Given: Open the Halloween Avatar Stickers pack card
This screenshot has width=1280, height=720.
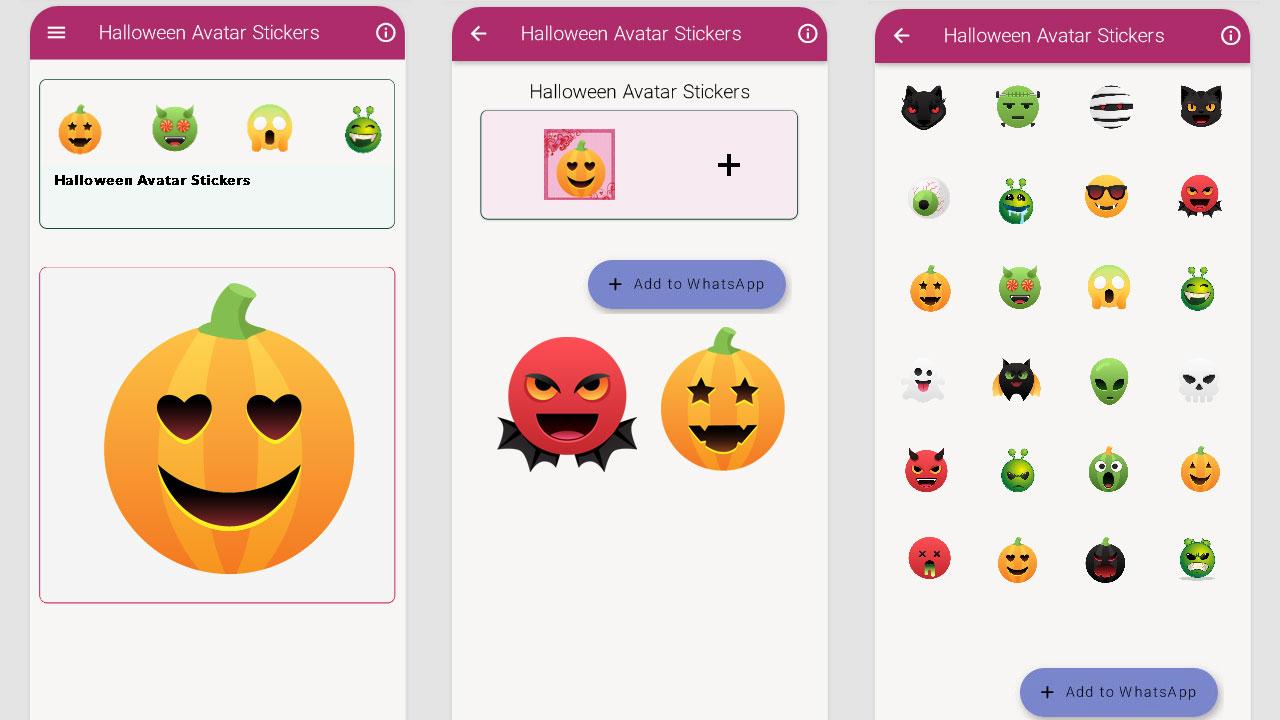Looking at the screenshot, I should pos(217,154).
